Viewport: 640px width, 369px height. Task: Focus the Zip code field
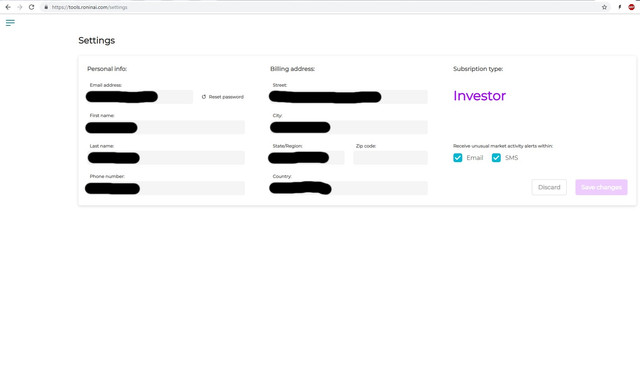pos(391,158)
